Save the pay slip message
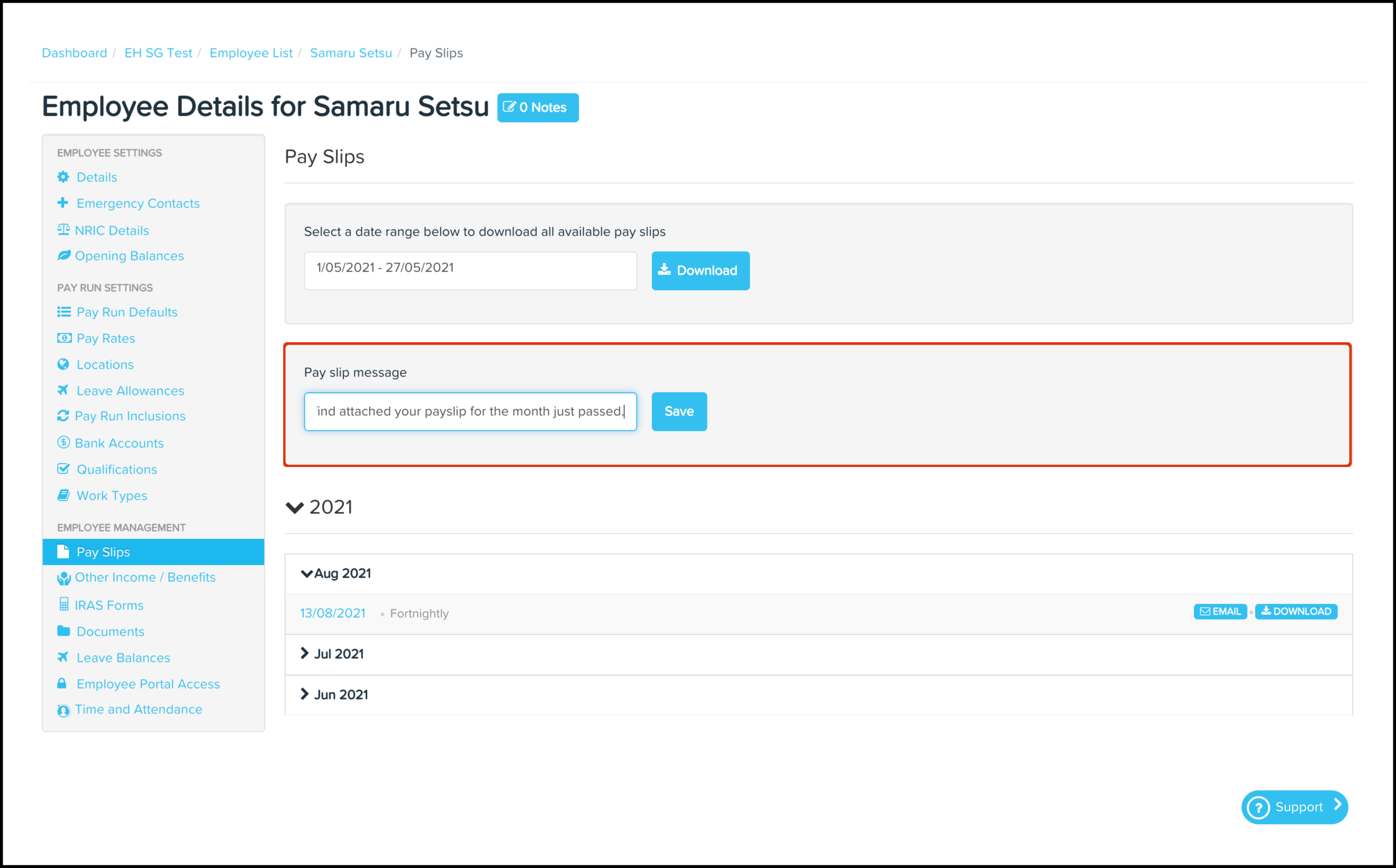Screen dimensions: 1396x868 coord(679,411)
